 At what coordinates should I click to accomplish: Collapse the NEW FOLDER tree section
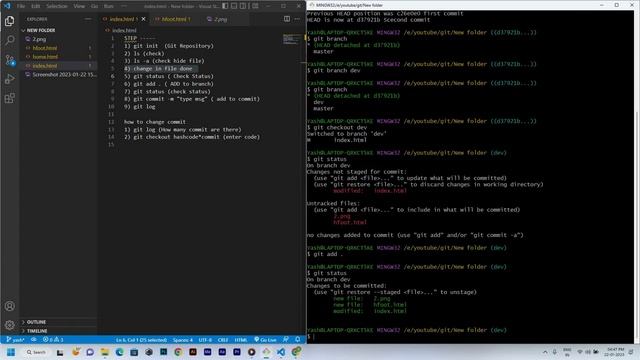click(58, 30)
